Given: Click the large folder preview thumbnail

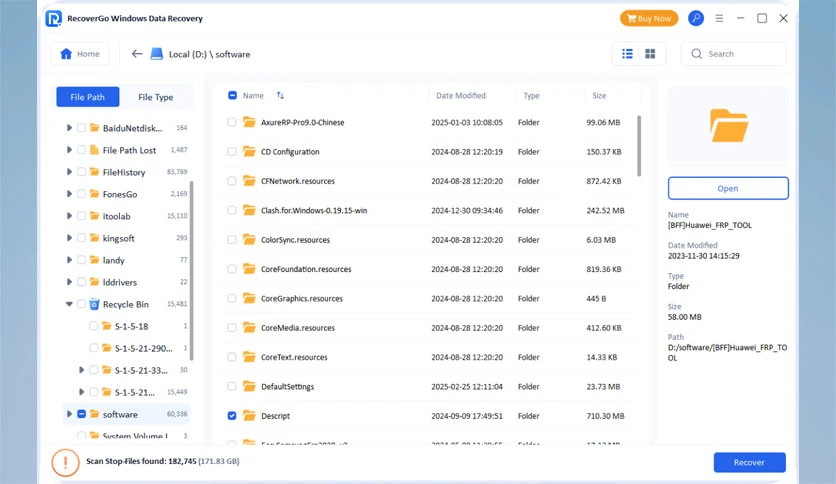Looking at the screenshot, I should [728, 126].
